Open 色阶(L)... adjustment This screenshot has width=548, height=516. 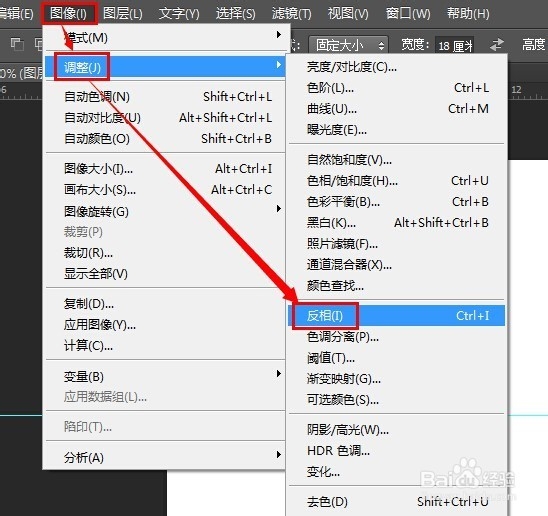click(397, 87)
